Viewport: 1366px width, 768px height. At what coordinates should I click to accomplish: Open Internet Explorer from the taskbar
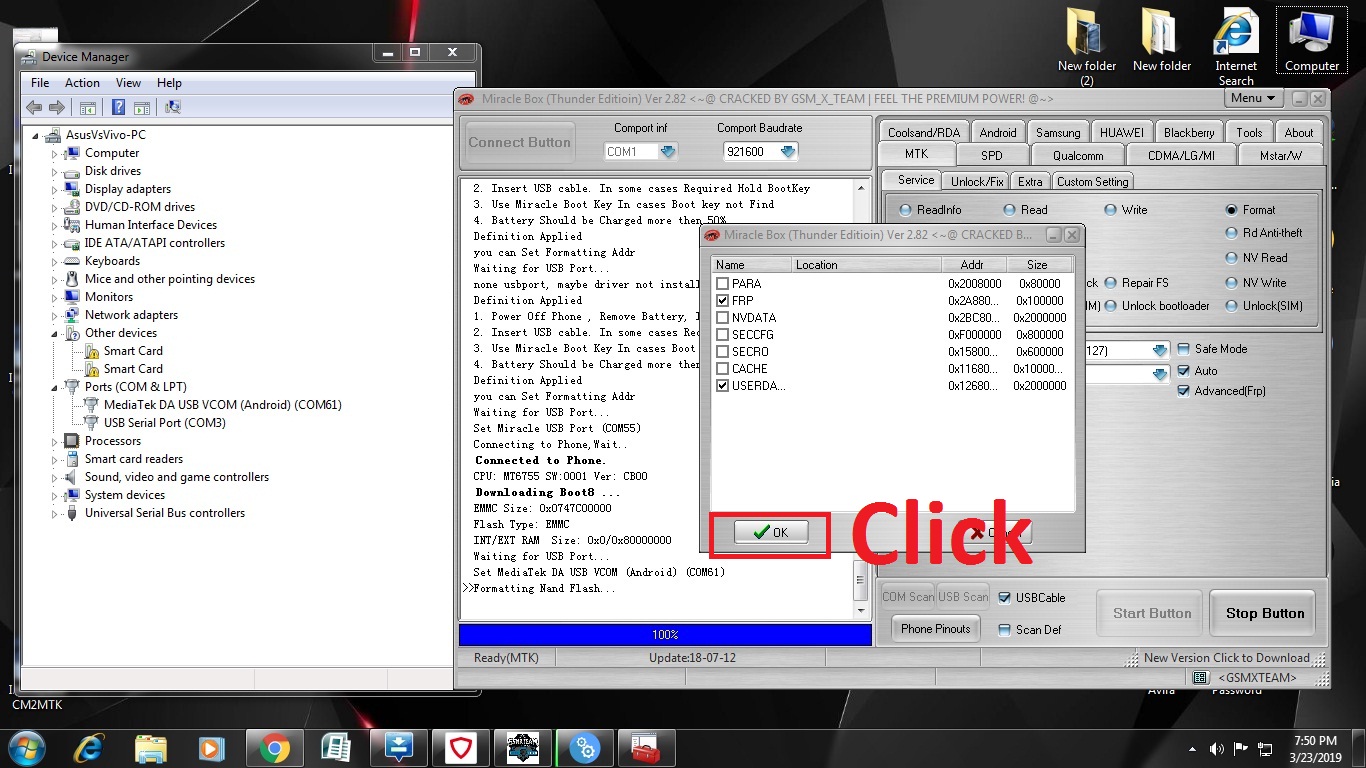(89, 748)
